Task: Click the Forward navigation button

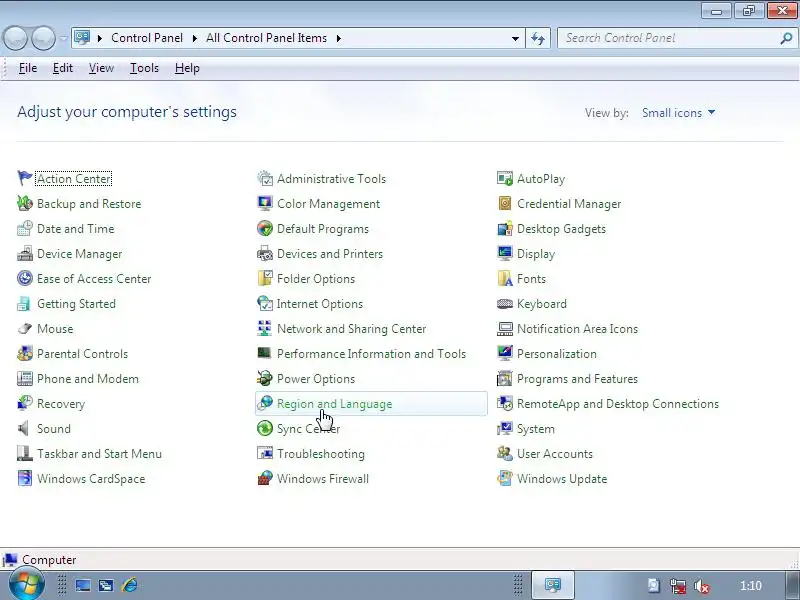Action: (43, 38)
